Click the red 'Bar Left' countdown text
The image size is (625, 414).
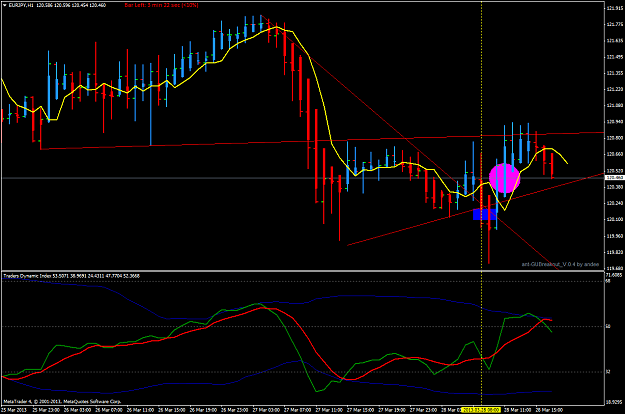pyautogui.click(x=161, y=6)
